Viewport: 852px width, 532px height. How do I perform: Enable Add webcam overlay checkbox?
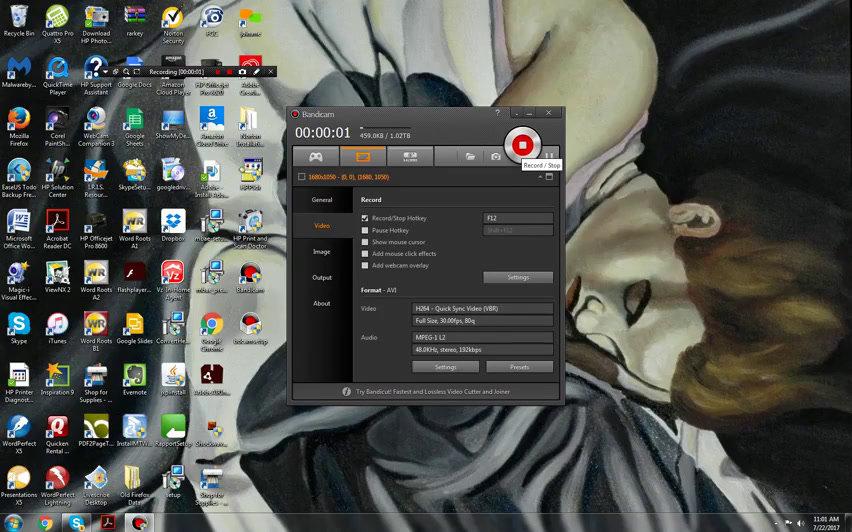click(365, 265)
